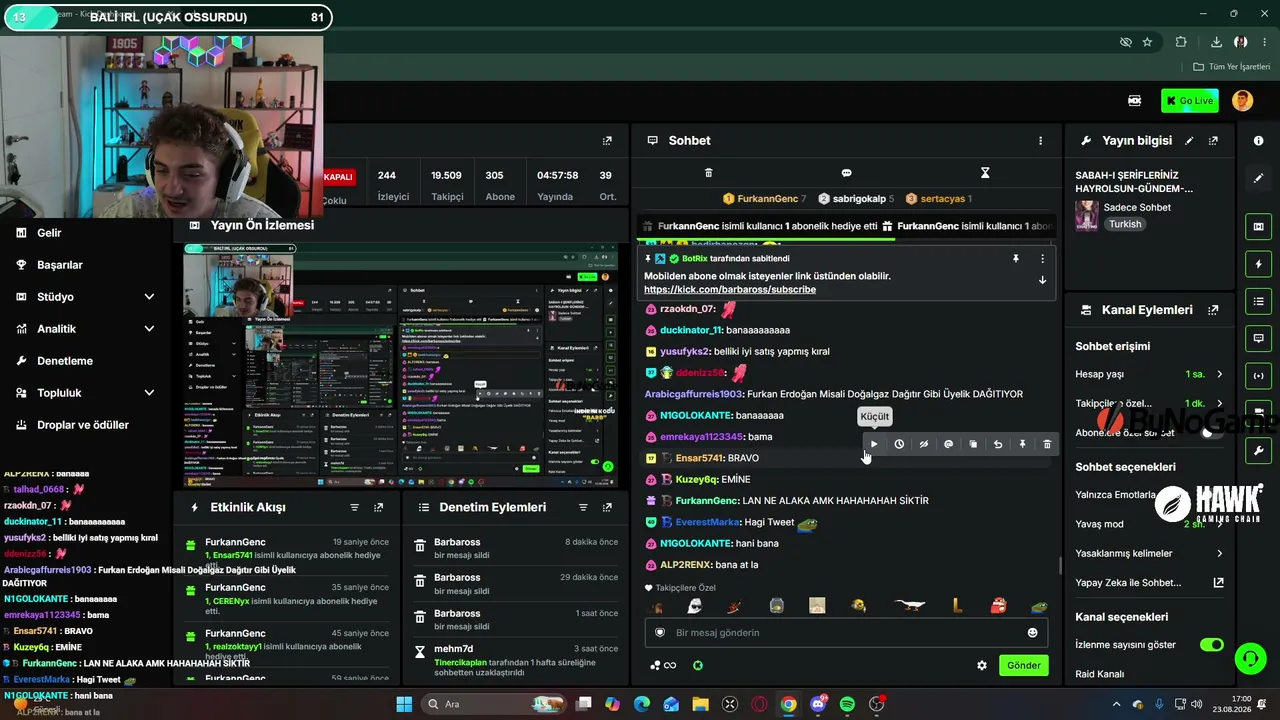Click the Turkish language tag
The height and width of the screenshot is (720, 1280).
click(x=1125, y=224)
